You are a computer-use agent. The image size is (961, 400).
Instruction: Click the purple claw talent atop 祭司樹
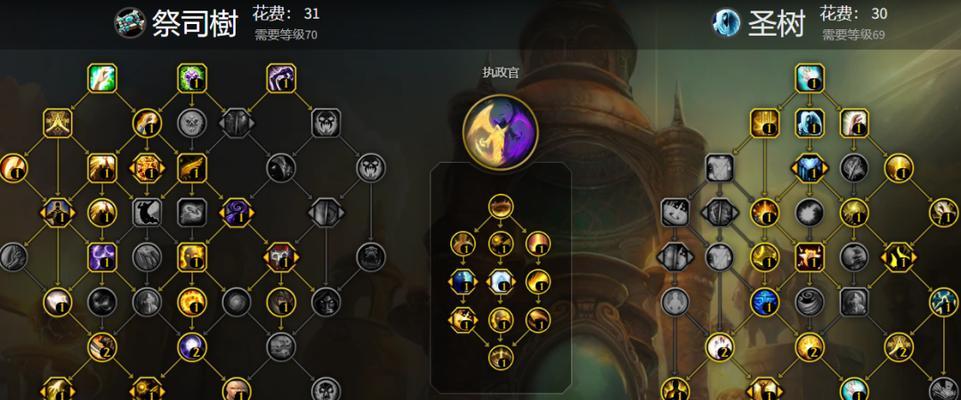pos(281,78)
